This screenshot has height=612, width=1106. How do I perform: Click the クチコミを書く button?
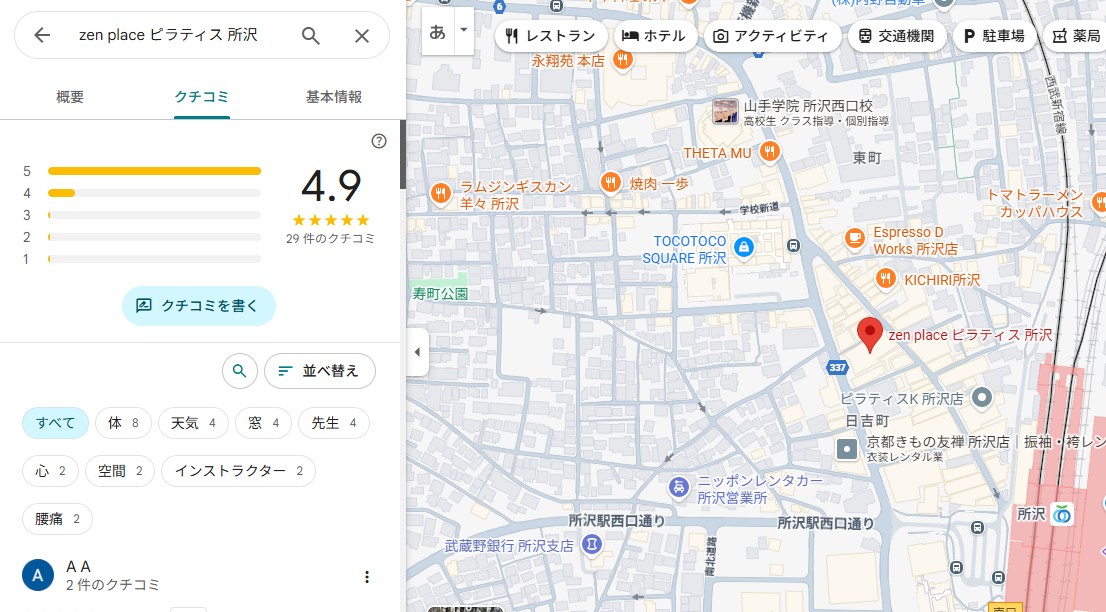tap(198, 306)
